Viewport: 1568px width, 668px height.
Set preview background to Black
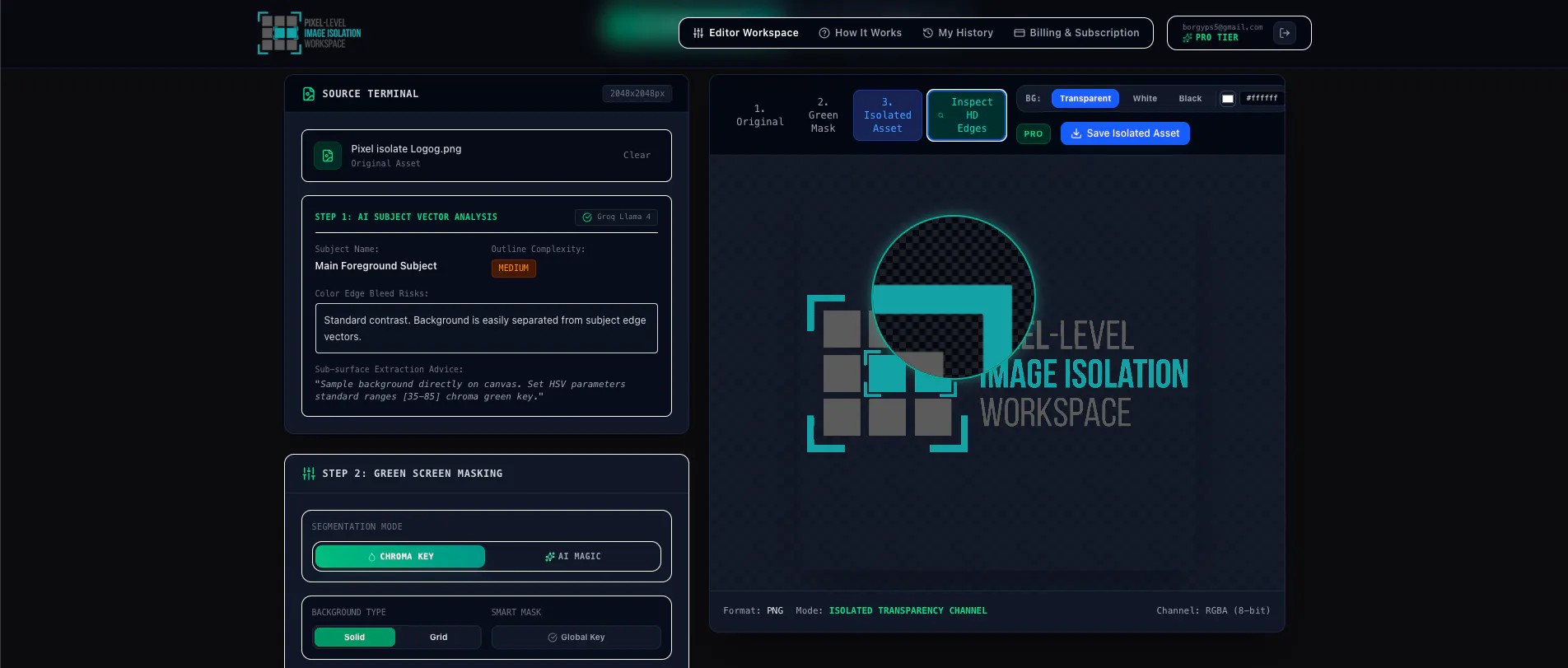(1190, 99)
